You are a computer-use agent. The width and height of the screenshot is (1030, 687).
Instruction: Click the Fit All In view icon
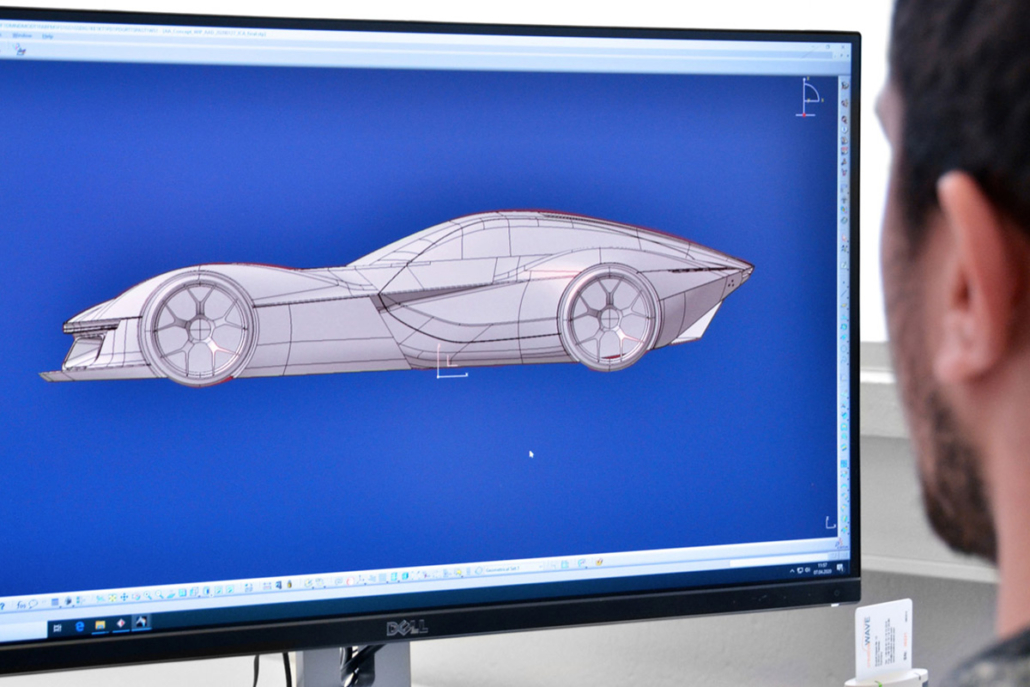(111, 599)
